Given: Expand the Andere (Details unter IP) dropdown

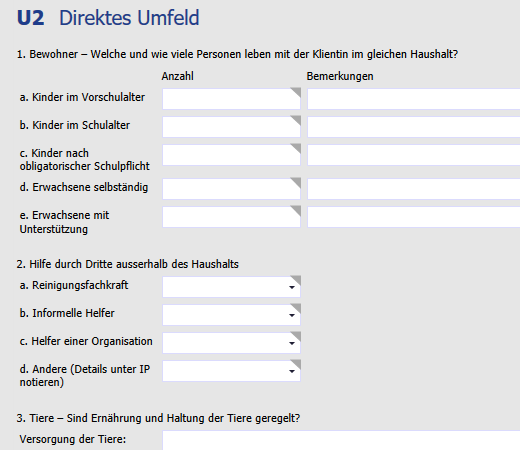Looking at the screenshot, I should click(231, 371).
